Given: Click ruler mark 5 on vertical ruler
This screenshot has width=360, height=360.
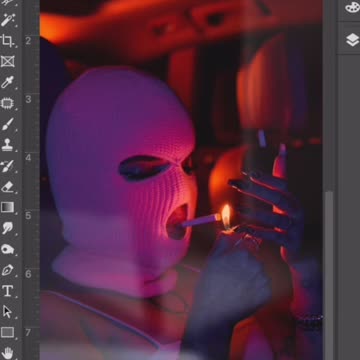Looking at the screenshot, I should 28,216.
